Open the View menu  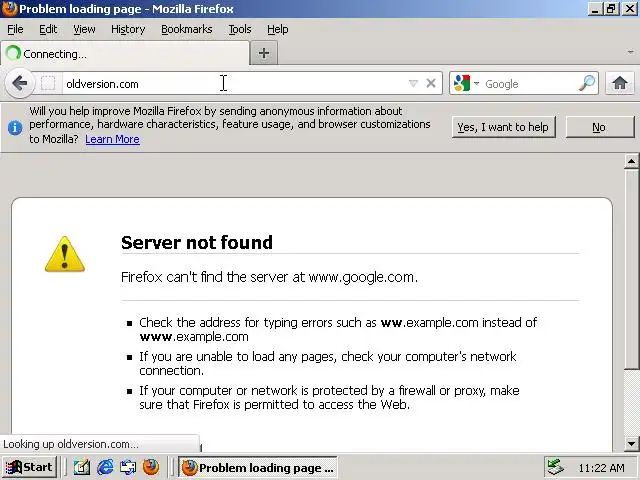(x=84, y=29)
